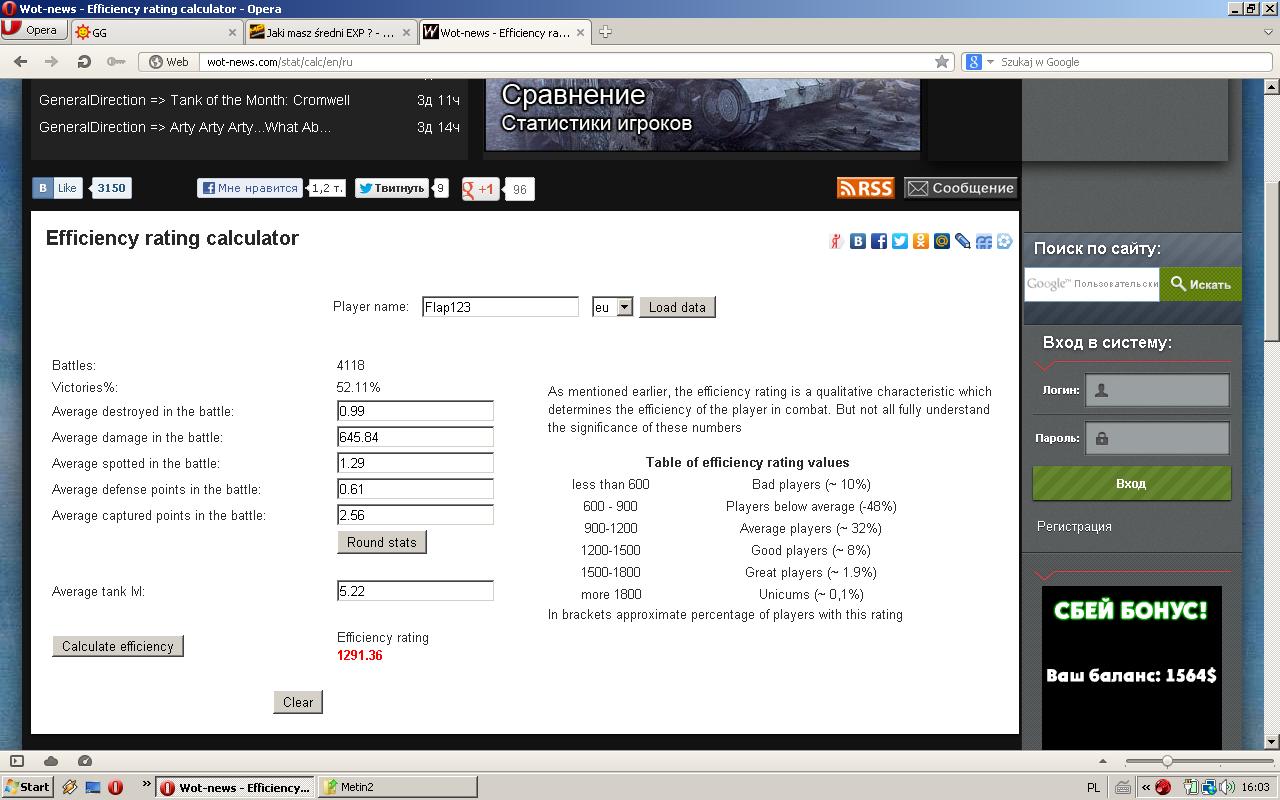Open the Opera menu button

click(x=33, y=30)
